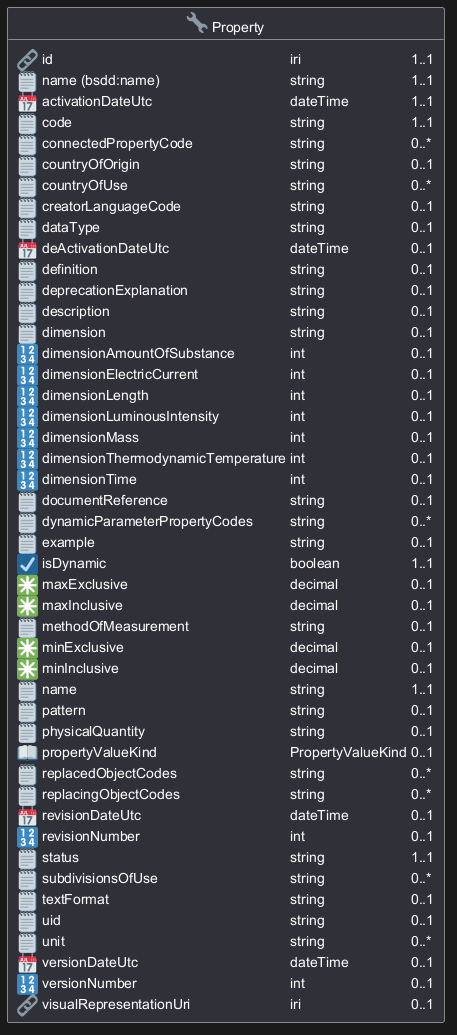Click the book icon next to propertyValueKind
Image resolution: width=457 pixels, height=1035 pixels.
[27, 753]
